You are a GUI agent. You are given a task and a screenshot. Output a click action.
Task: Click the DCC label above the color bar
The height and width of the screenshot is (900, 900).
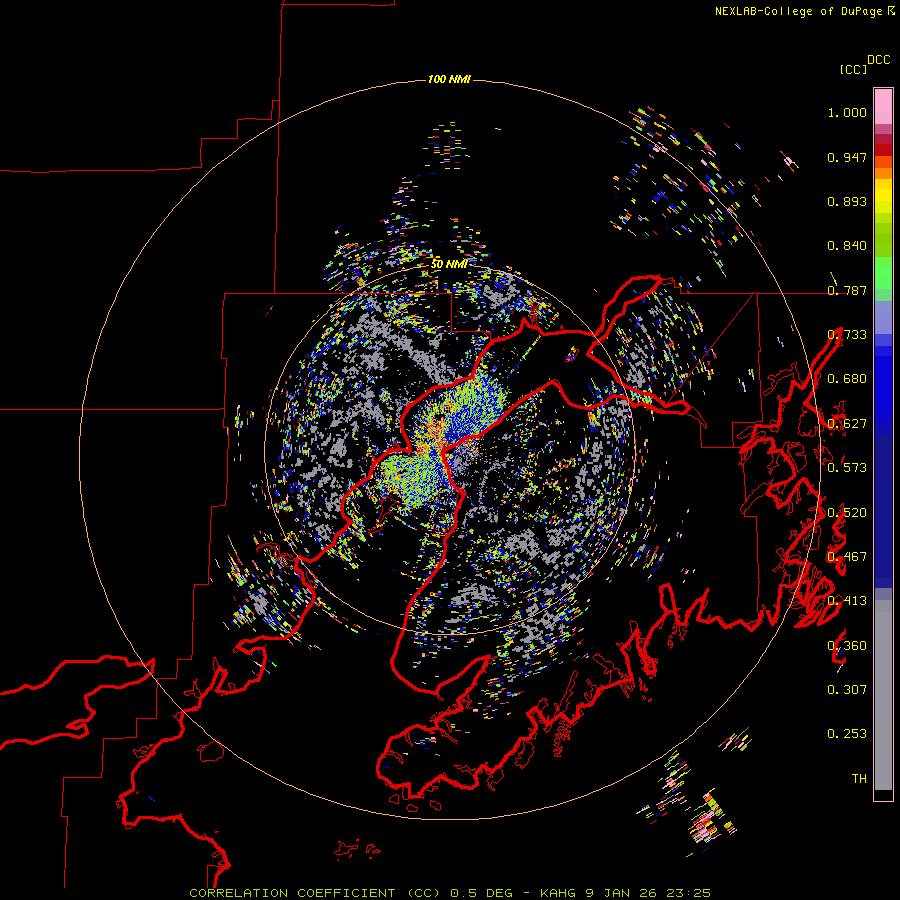click(878, 60)
